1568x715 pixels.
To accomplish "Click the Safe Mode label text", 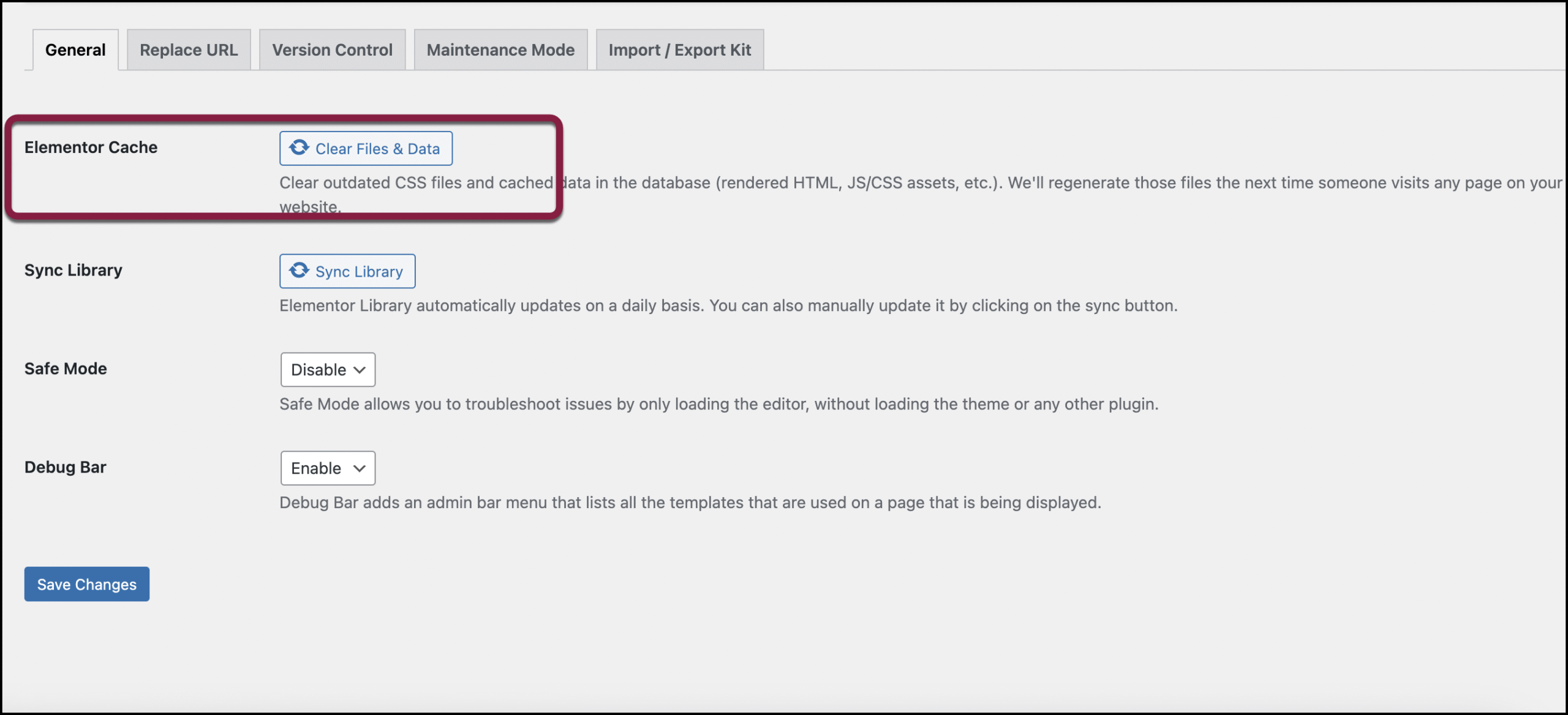I will 65,369.
